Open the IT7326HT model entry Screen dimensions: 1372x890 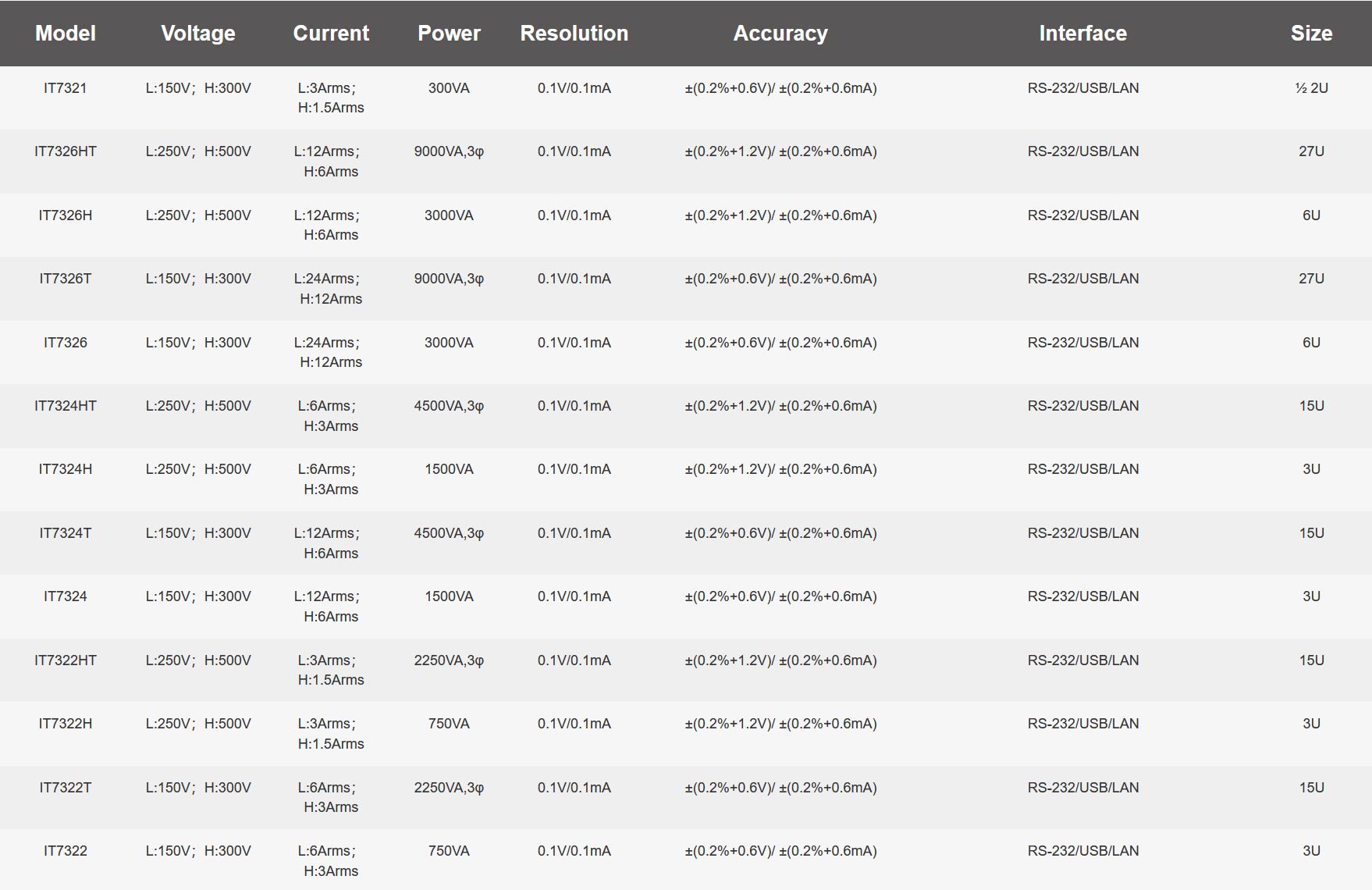coord(66,151)
